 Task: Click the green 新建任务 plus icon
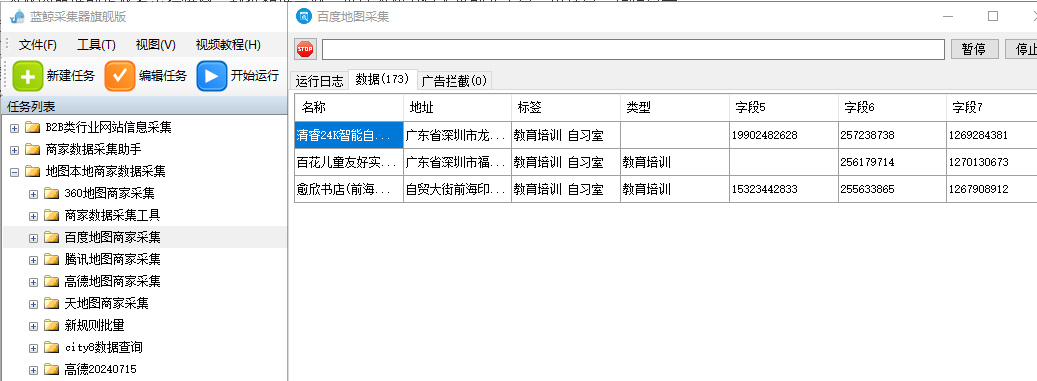point(28,76)
